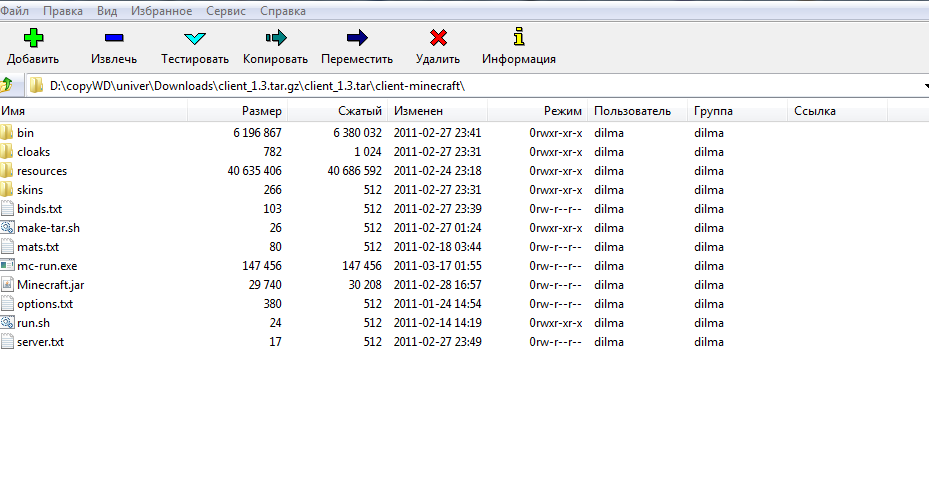Screen dimensions: 929x500
Task: Sort by the Ссылка column header
Action: 838,111
